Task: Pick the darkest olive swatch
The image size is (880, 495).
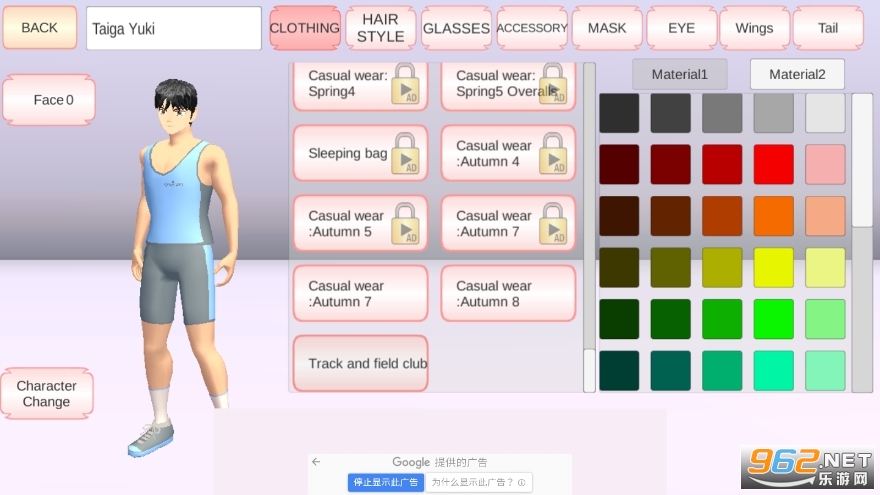Action: tap(619, 268)
